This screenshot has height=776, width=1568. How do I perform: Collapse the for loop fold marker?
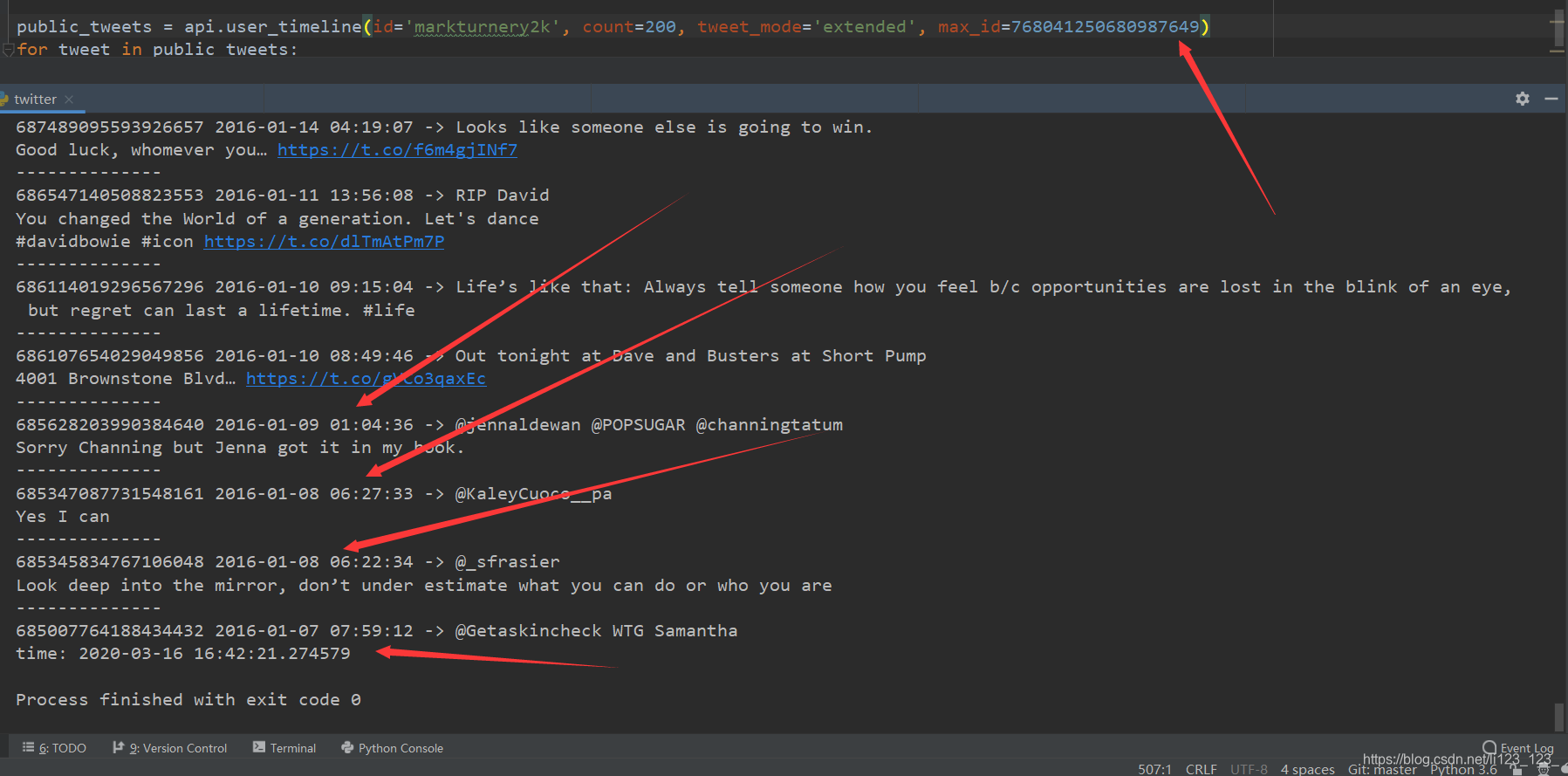[x=8, y=50]
